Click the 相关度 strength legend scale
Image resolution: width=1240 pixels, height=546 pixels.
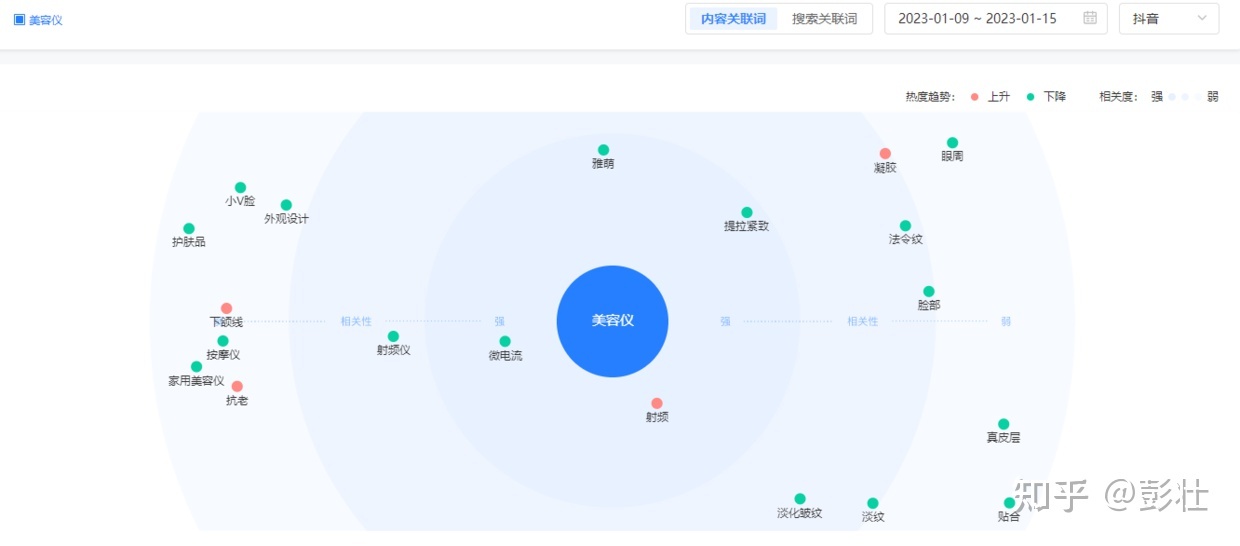coord(1185,97)
